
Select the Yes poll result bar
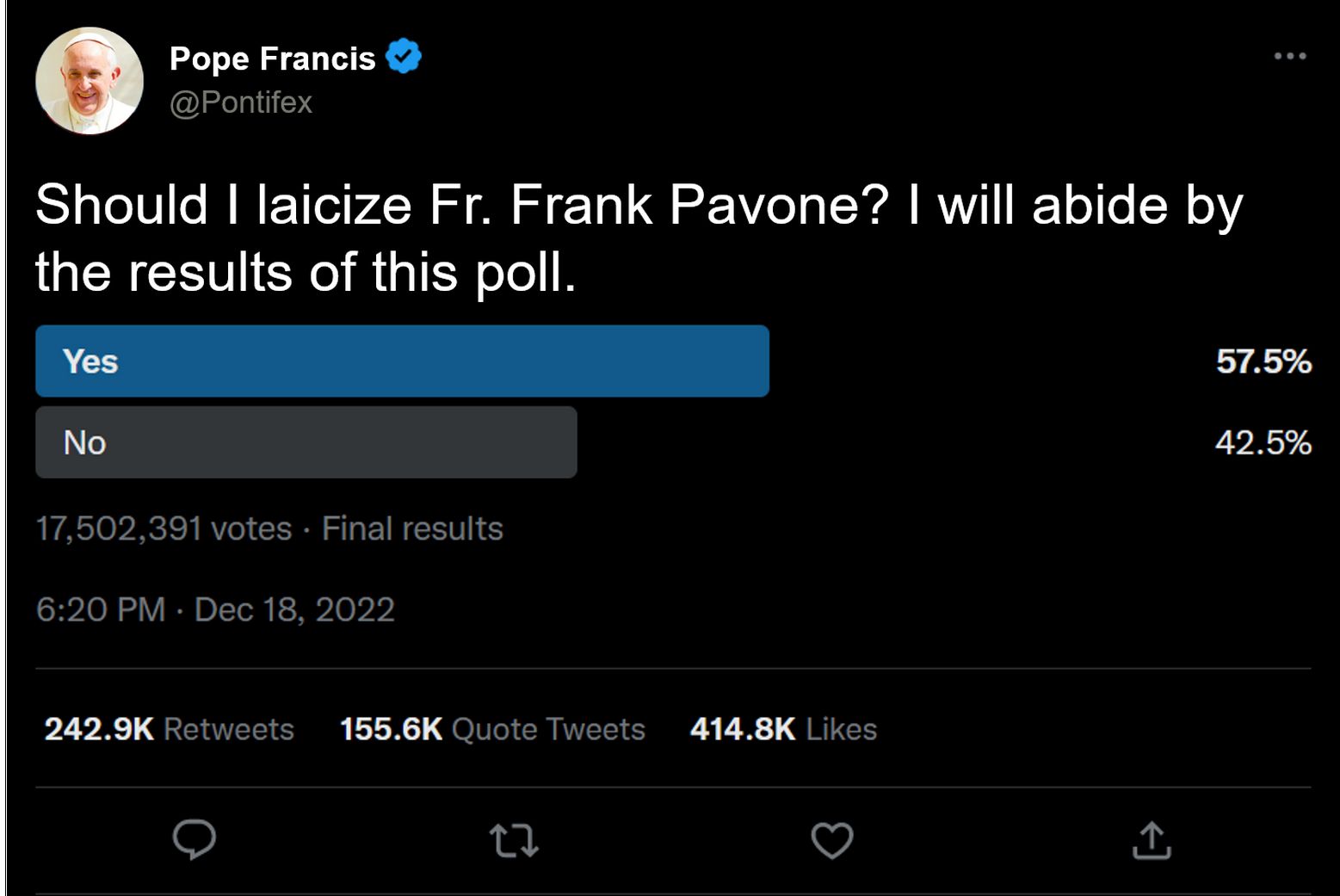pos(402,361)
